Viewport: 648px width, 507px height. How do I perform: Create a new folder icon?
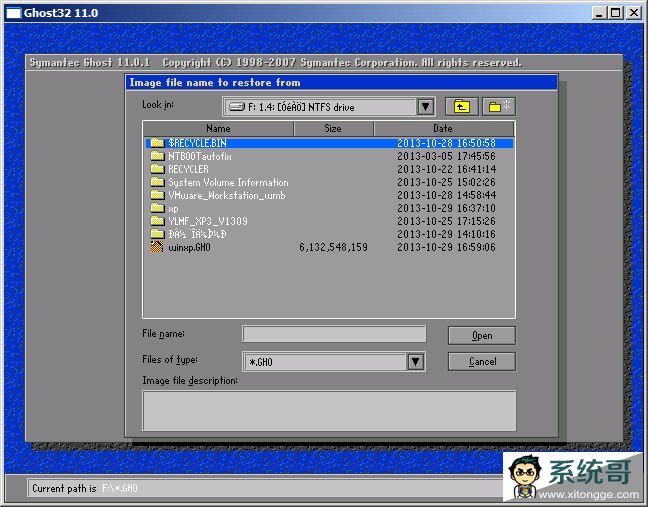[499, 107]
